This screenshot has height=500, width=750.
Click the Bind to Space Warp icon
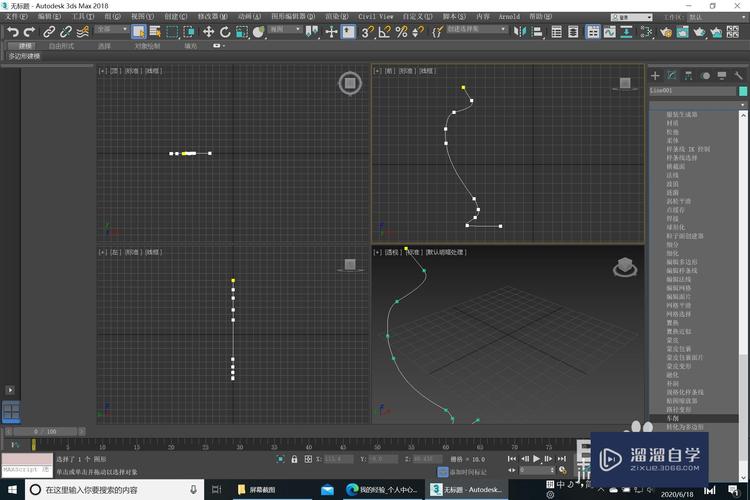pos(82,32)
